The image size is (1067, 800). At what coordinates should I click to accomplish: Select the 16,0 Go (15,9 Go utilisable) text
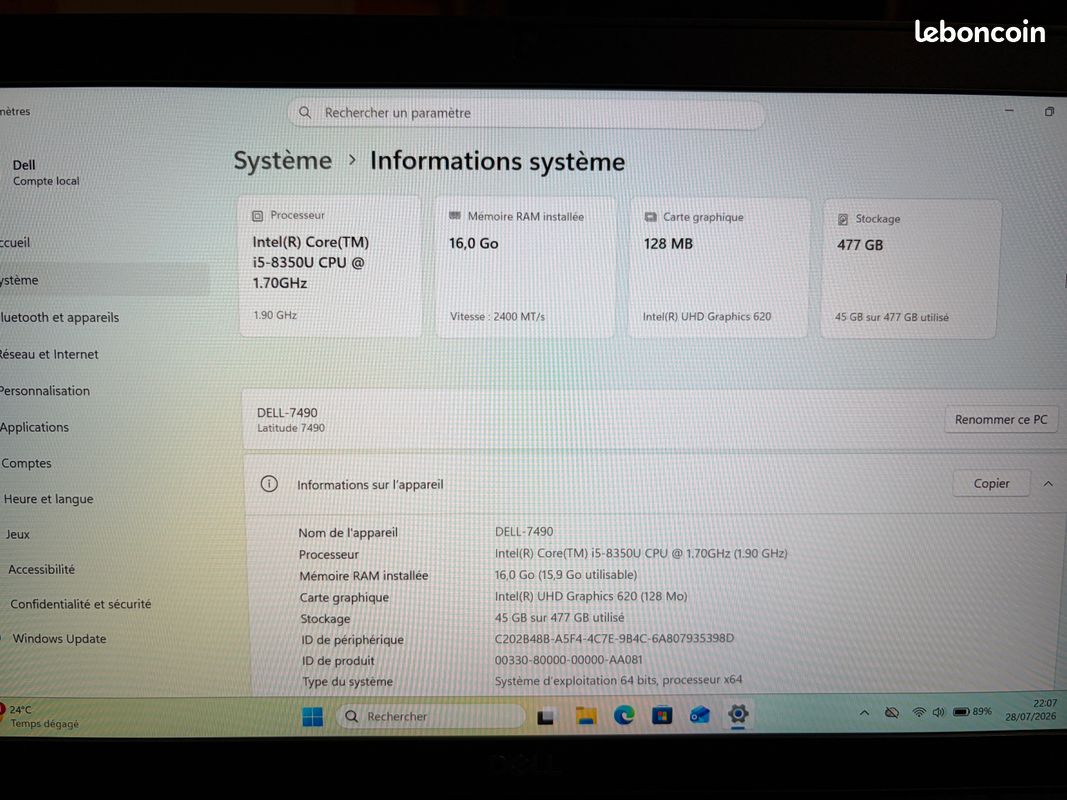(565, 575)
